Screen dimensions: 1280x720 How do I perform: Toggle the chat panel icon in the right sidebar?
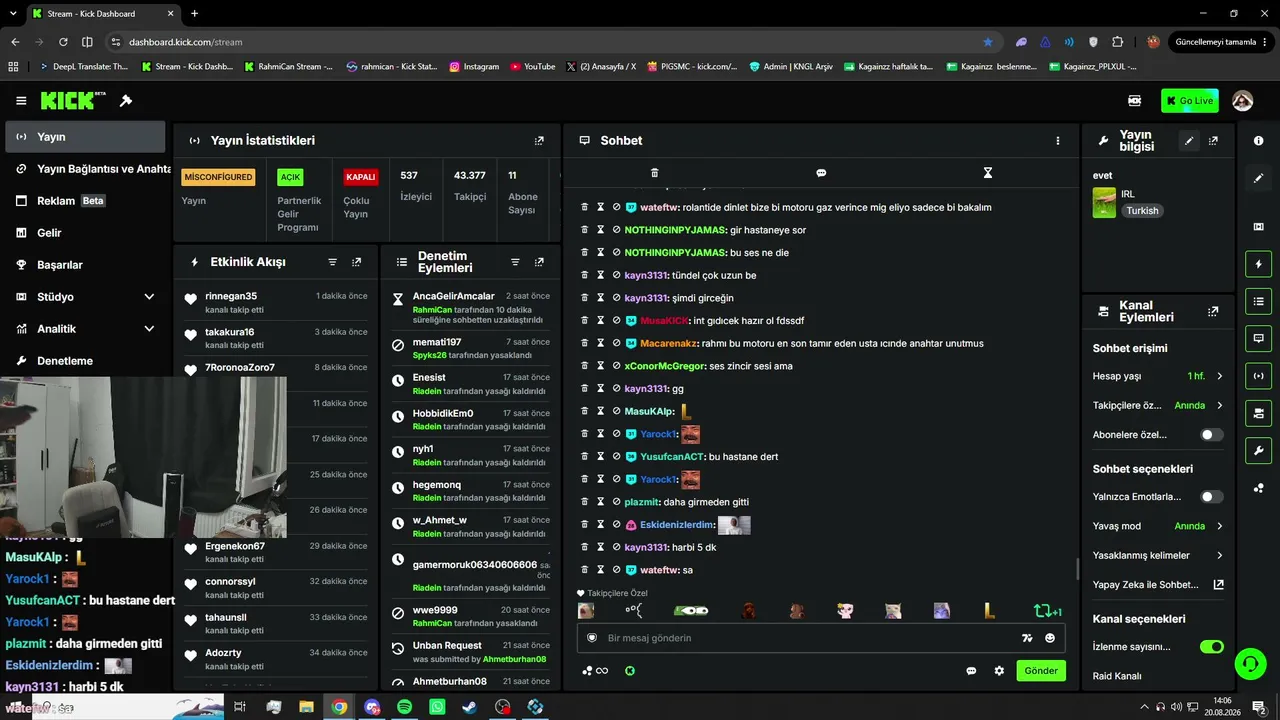coord(1258,338)
